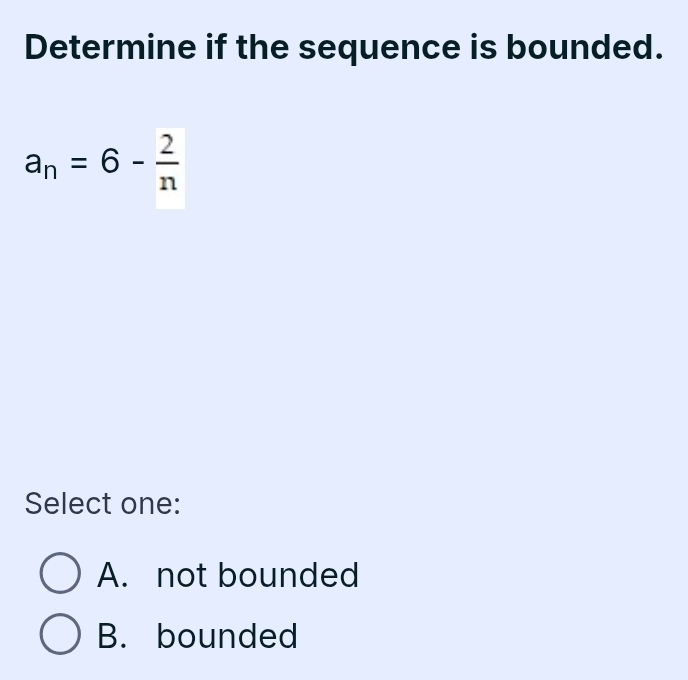
Task: Click the word 'if' in the heading
Action: click(x=218, y=46)
